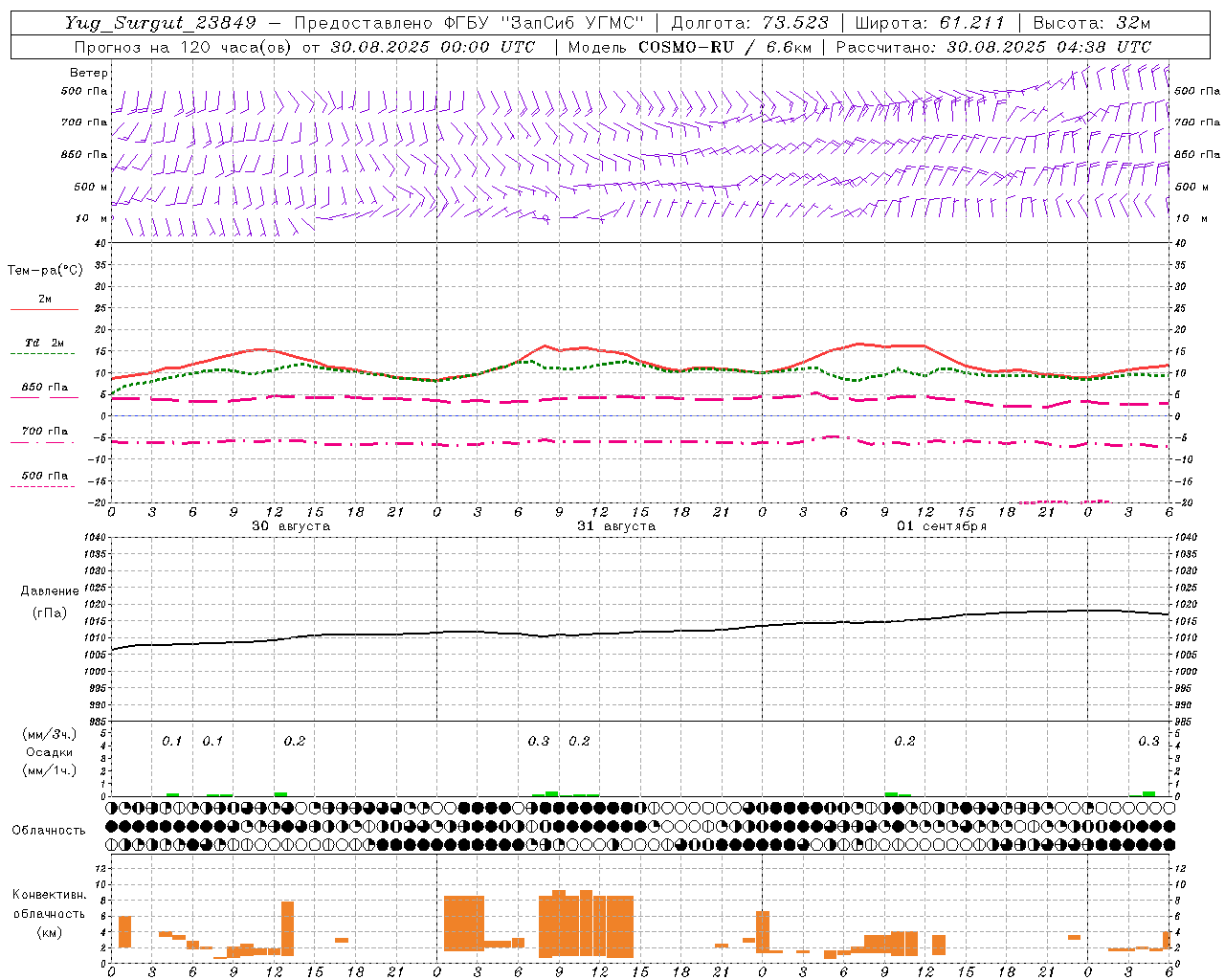Click the 30 августа date label

[x=291, y=526]
